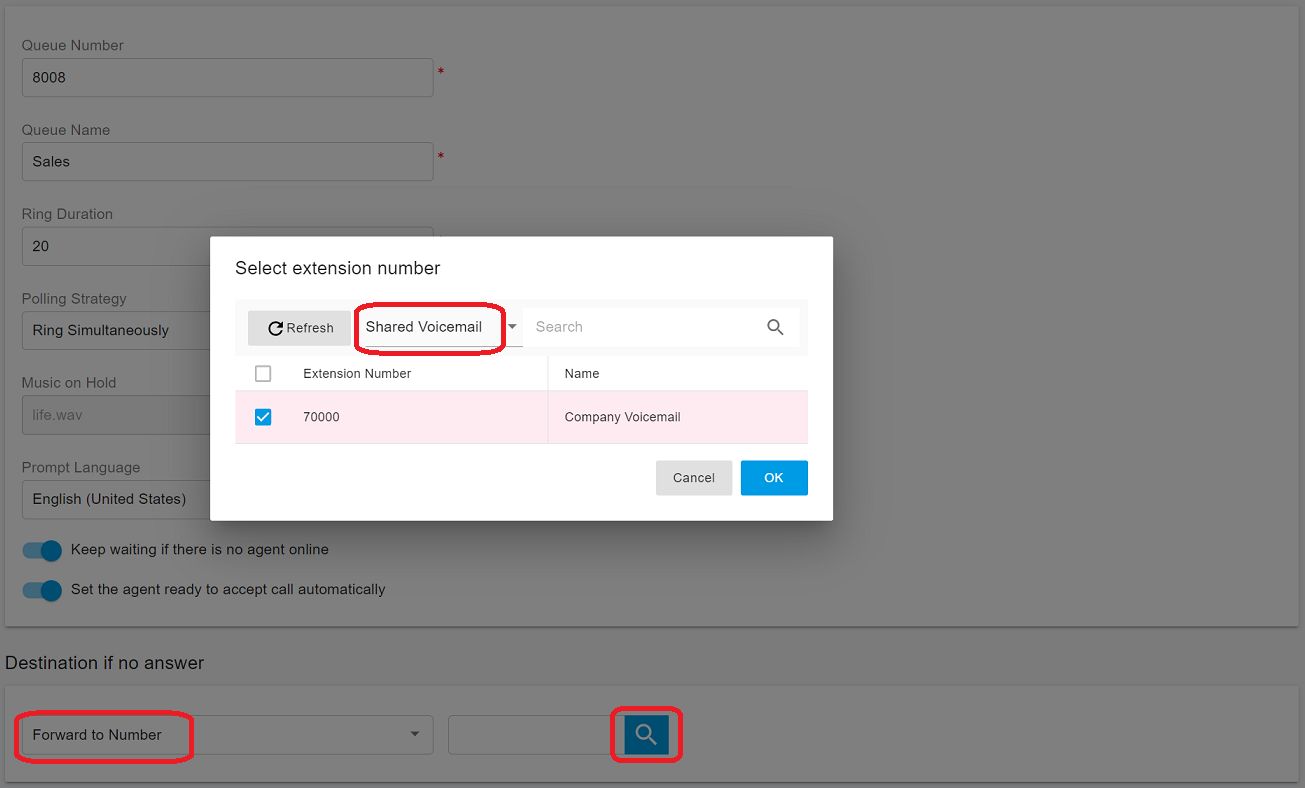This screenshot has height=788, width=1305.
Task: Click the Queue Name field showing Sales
Action: click(227, 161)
